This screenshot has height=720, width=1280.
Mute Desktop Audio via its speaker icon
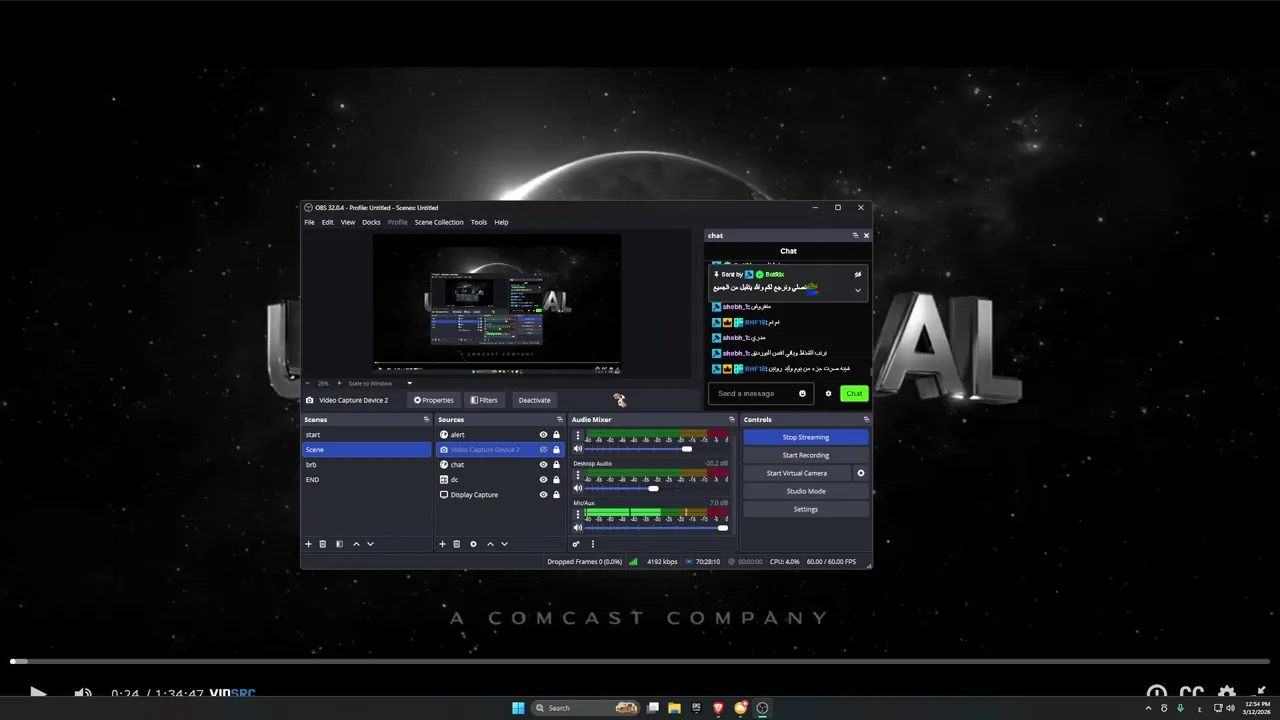point(577,488)
